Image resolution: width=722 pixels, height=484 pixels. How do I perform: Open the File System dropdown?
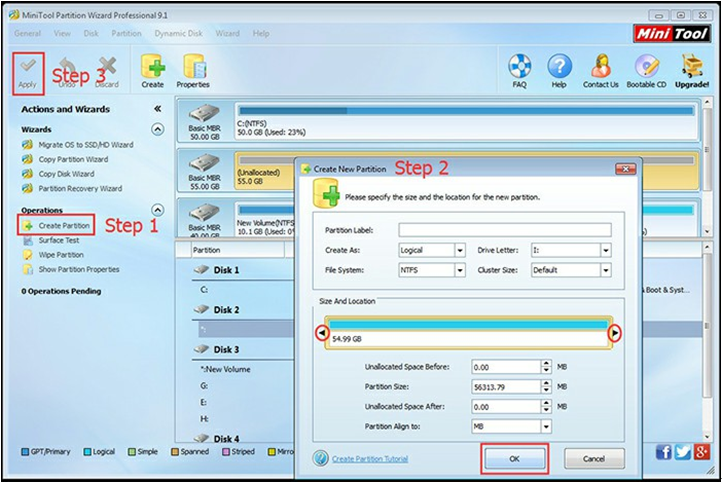tap(460, 270)
